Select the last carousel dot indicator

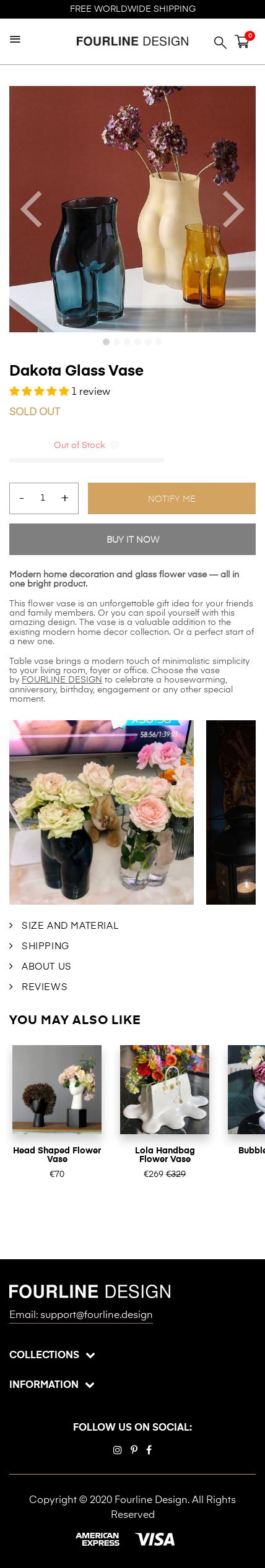(159, 342)
